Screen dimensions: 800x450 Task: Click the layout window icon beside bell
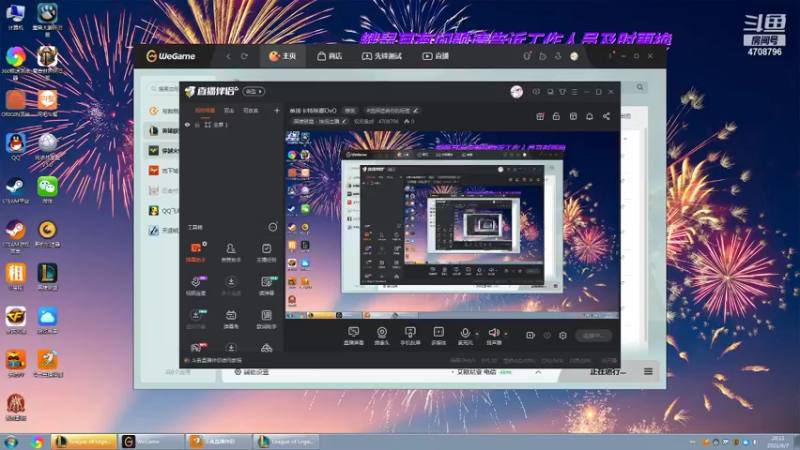click(573, 116)
